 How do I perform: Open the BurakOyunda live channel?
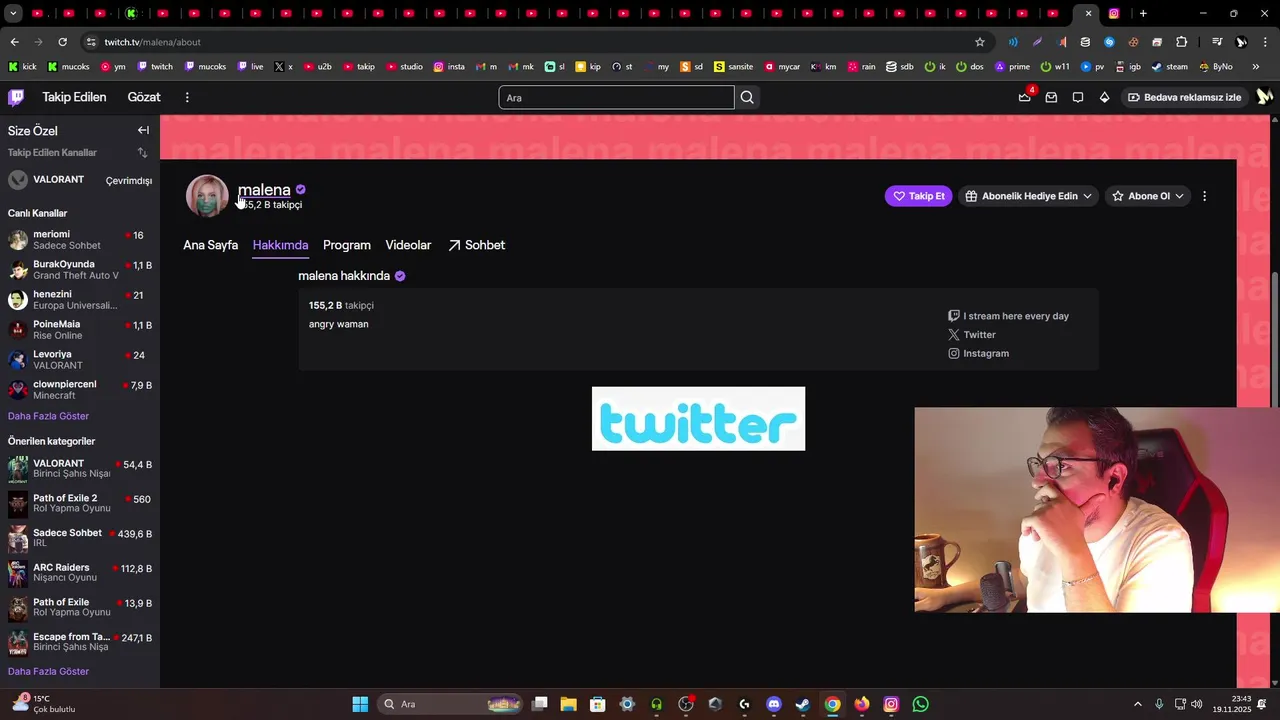(80, 270)
